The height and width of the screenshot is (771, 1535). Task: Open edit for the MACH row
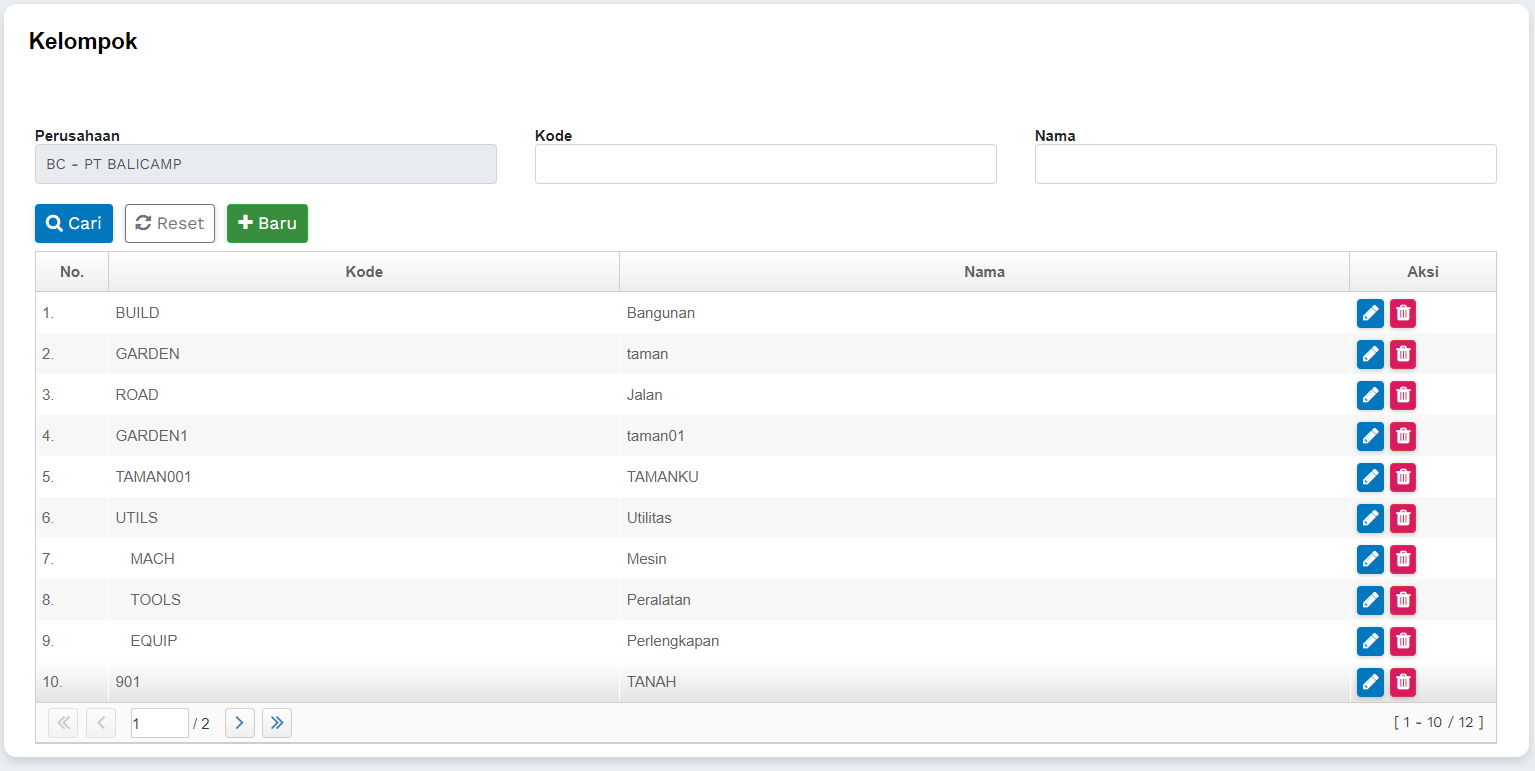(1370, 559)
